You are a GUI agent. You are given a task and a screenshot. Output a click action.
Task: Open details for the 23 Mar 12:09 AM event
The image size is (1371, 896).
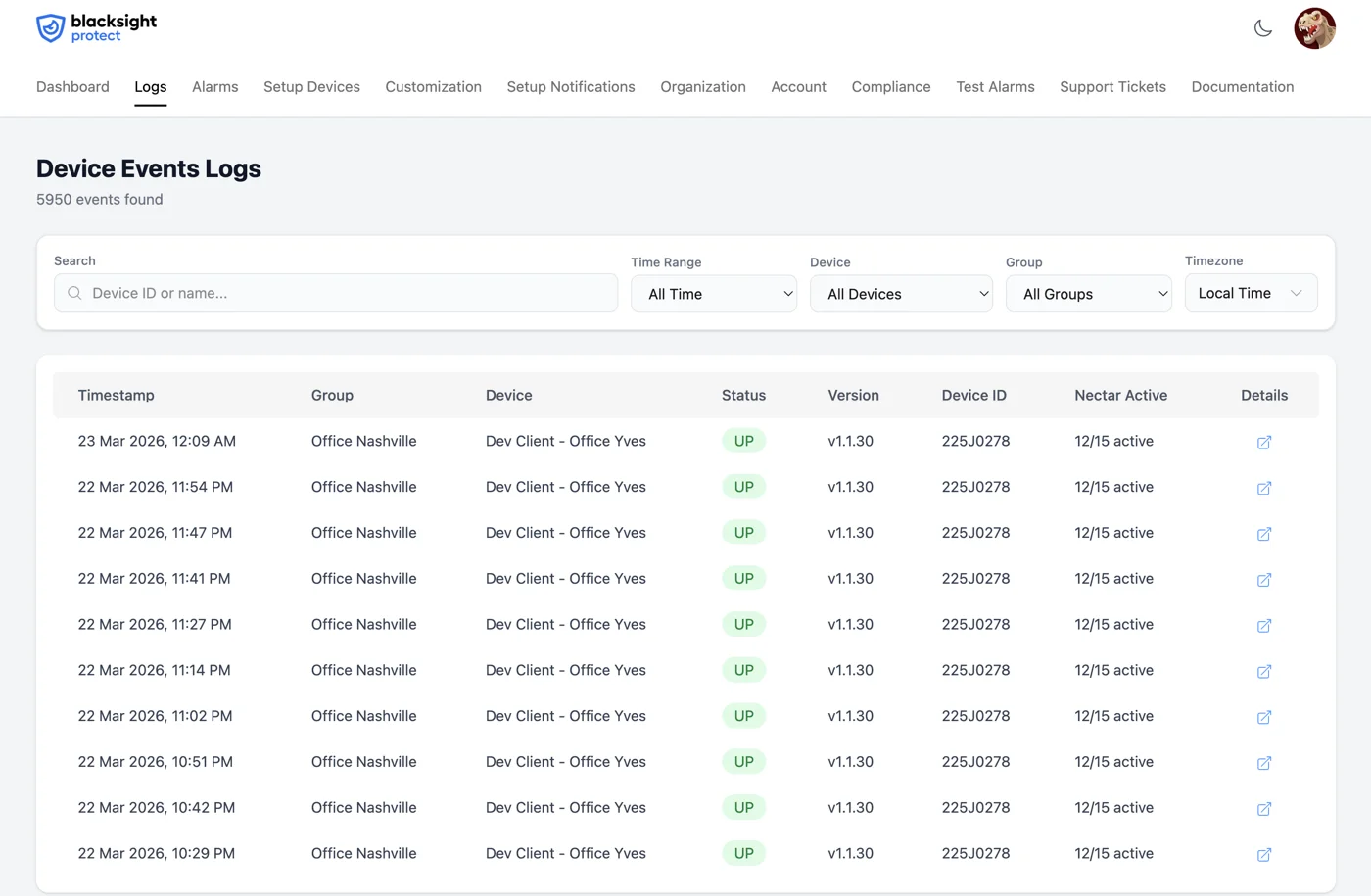pyautogui.click(x=1263, y=442)
